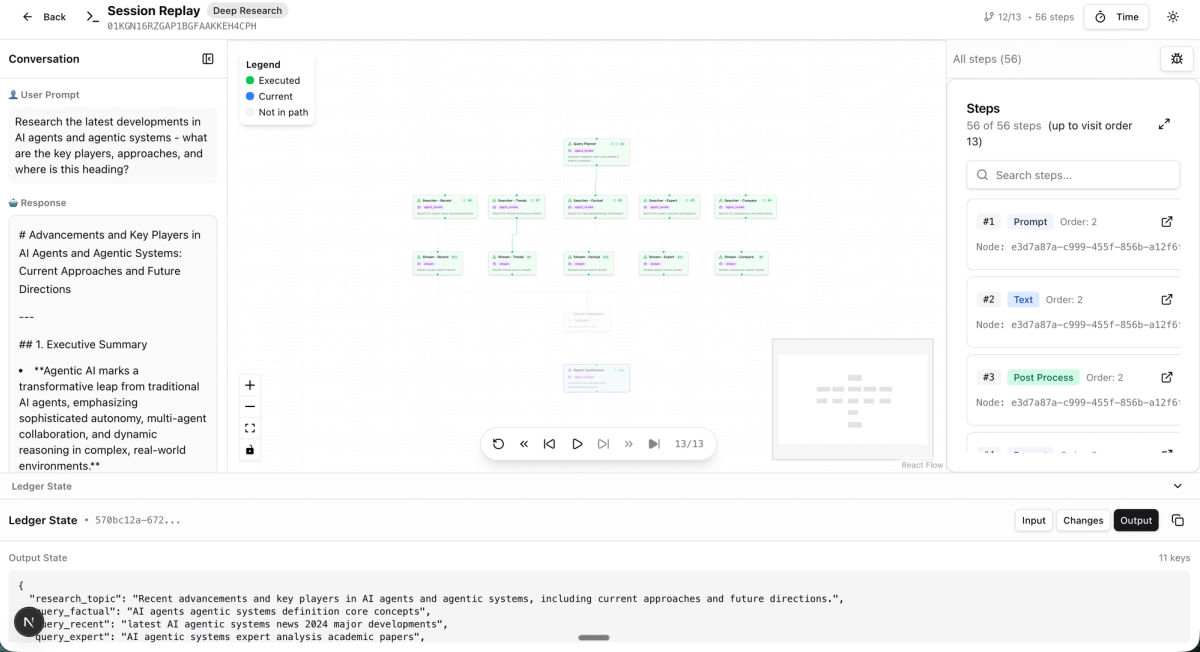The image size is (1200, 652).
Task: Zoom in on the flow canvas
Action: 250,385
